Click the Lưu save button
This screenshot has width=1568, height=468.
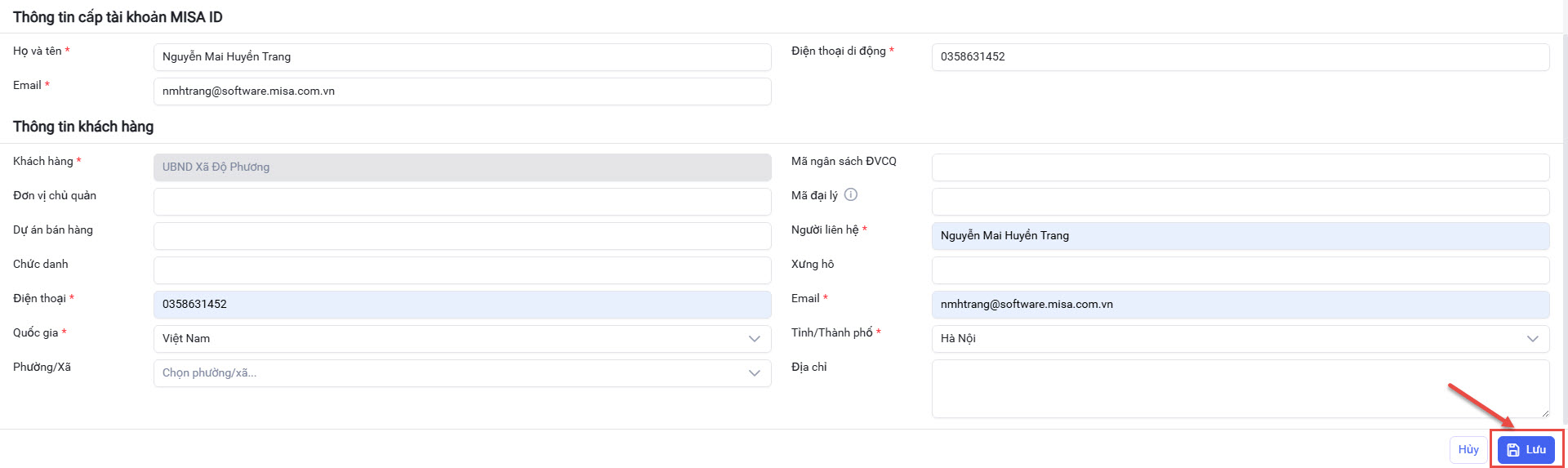[x=1526, y=450]
